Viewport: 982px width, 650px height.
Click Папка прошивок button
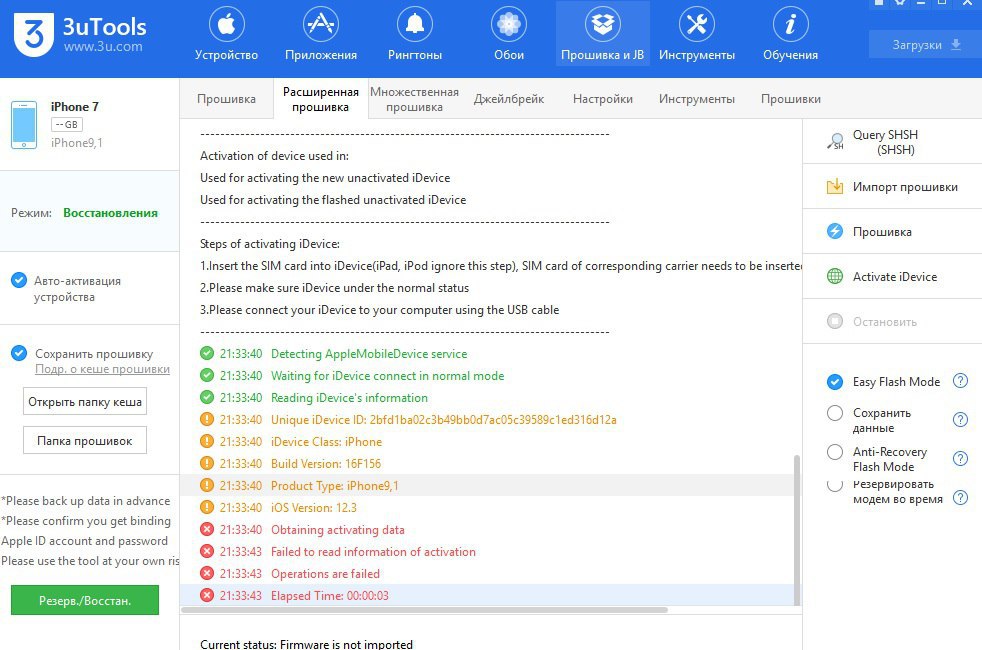click(85, 440)
